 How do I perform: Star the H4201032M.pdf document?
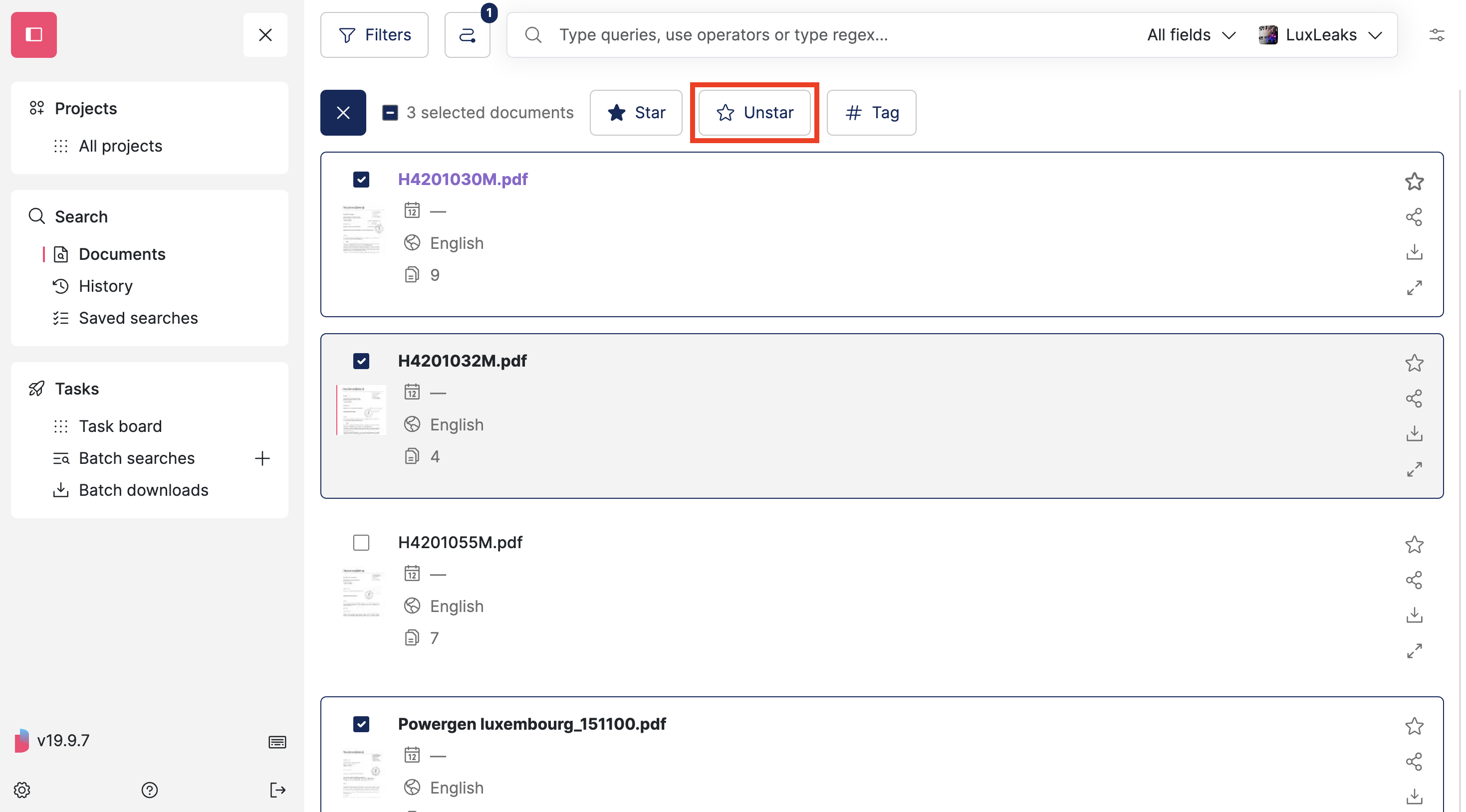click(1414, 363)
